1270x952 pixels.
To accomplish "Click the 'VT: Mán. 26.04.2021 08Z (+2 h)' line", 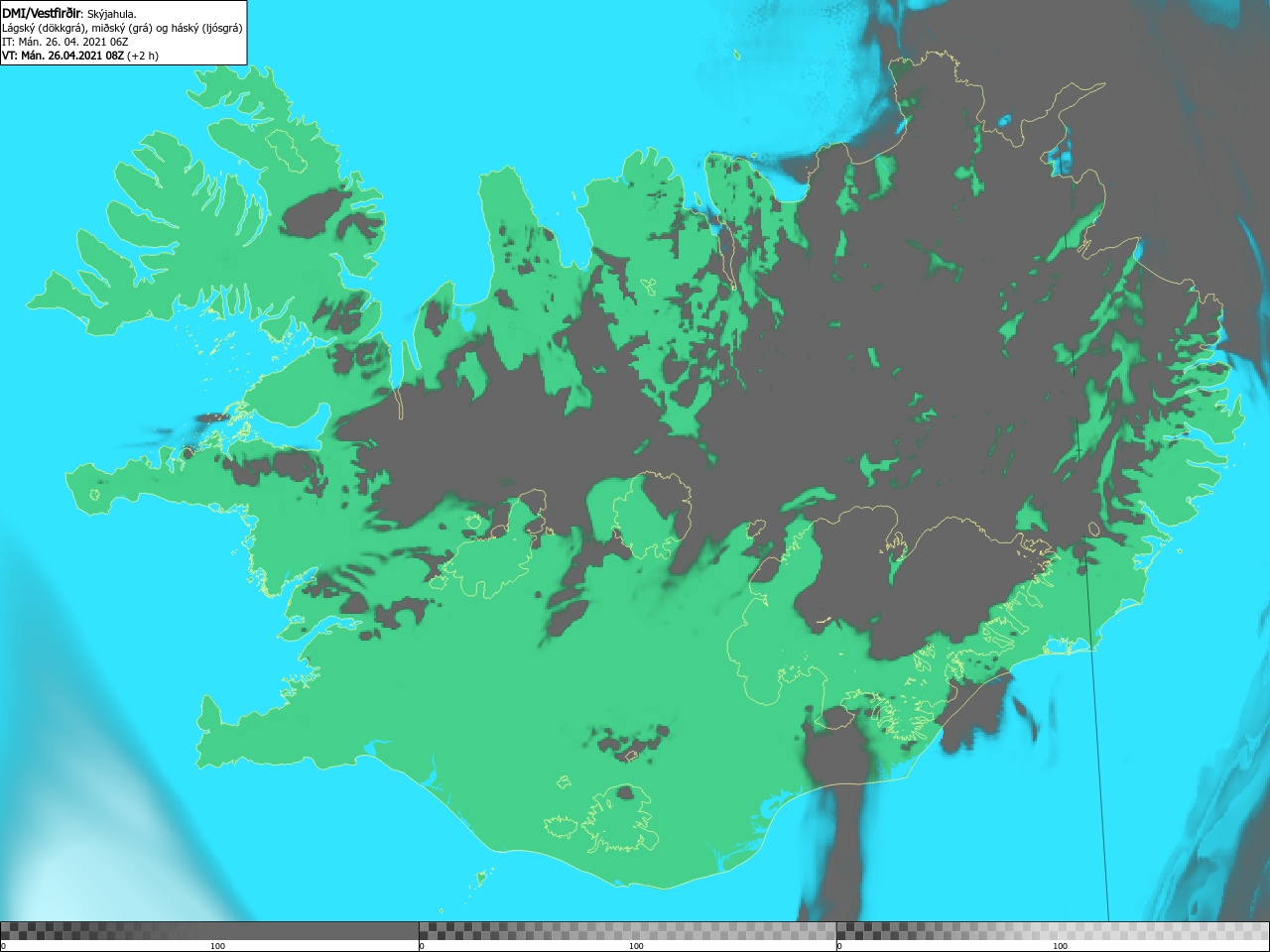I will 80,56.
